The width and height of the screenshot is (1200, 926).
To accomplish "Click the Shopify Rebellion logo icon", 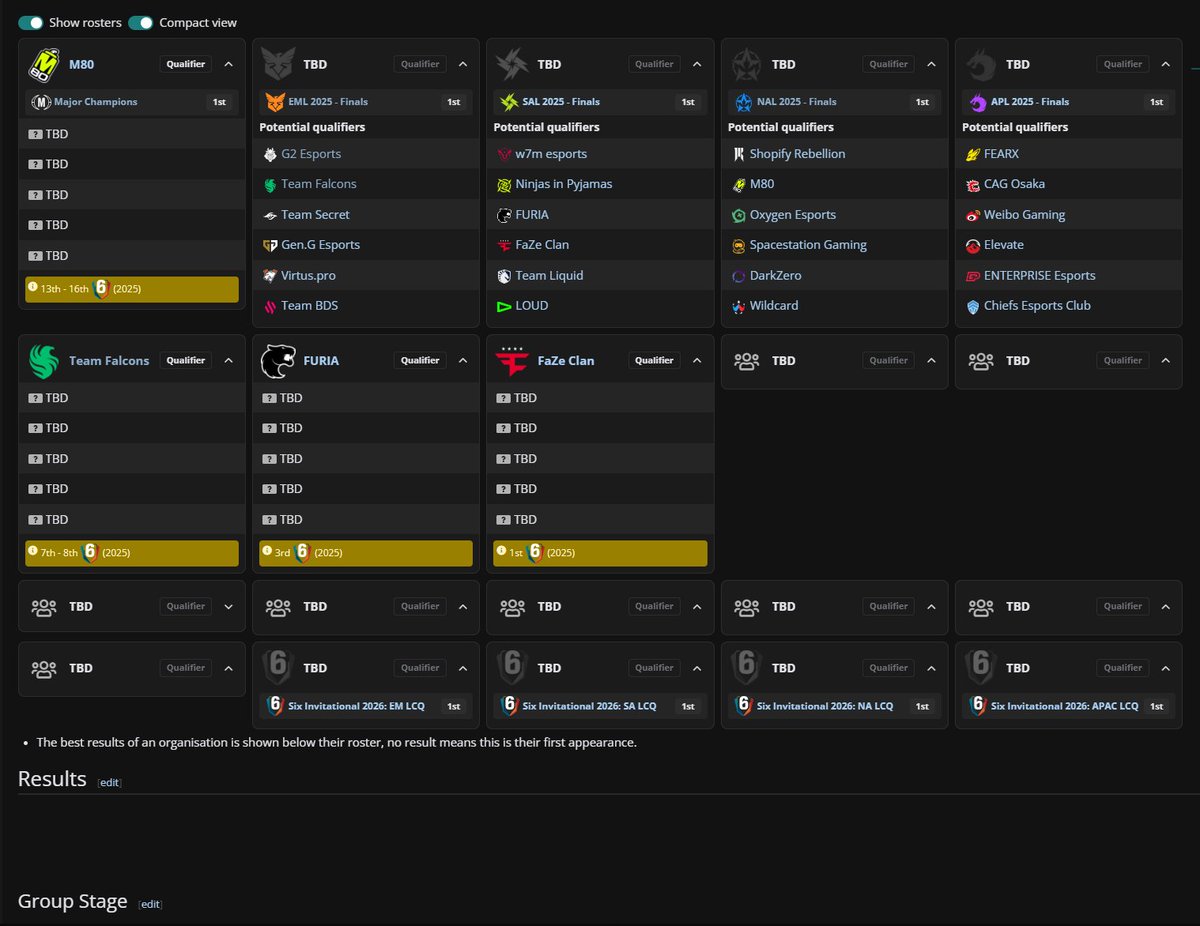I will click(x=739, y=154).
